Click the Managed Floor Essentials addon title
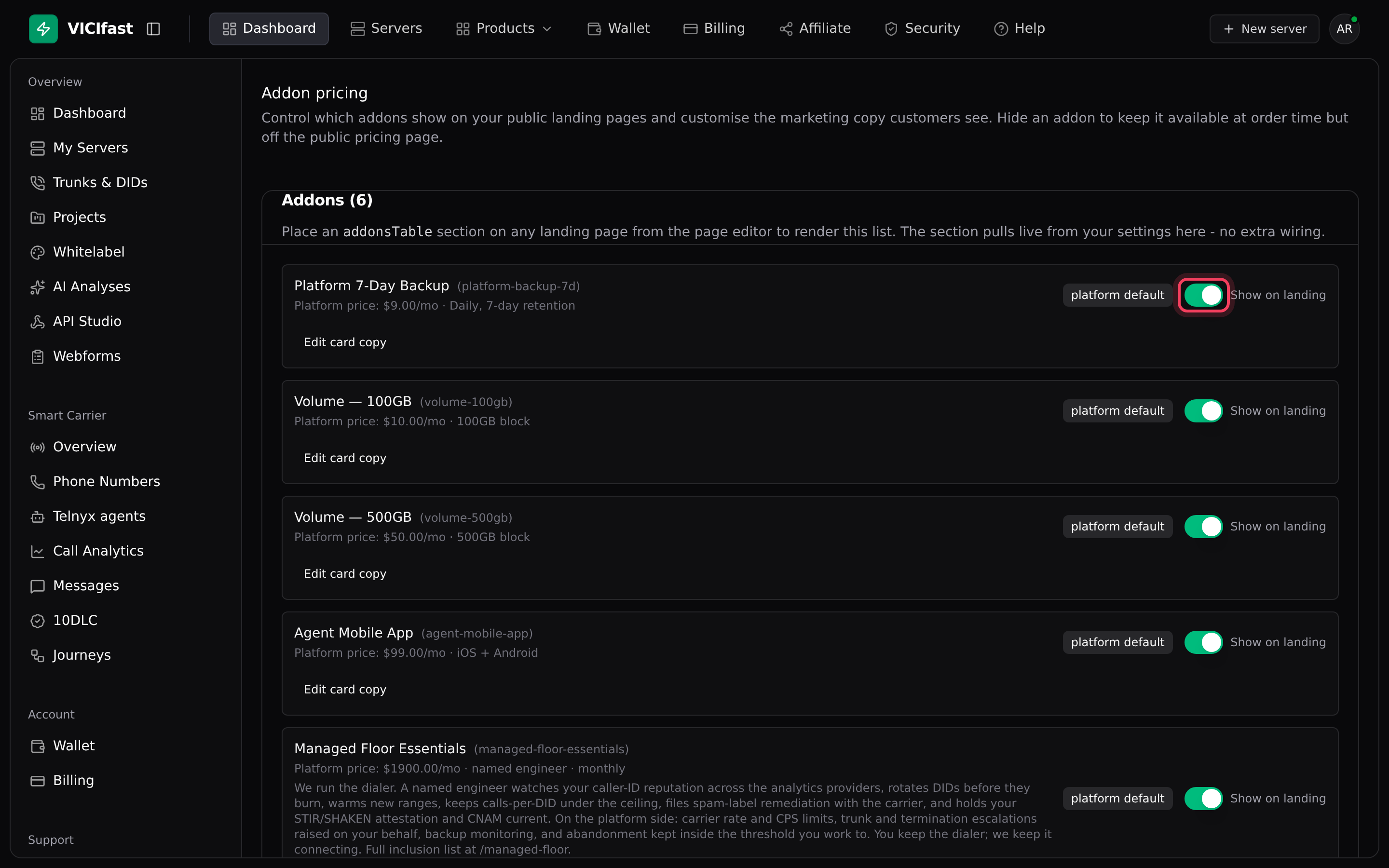The width and height of the screenshot is (1389, 868). [x=380, y=748]
